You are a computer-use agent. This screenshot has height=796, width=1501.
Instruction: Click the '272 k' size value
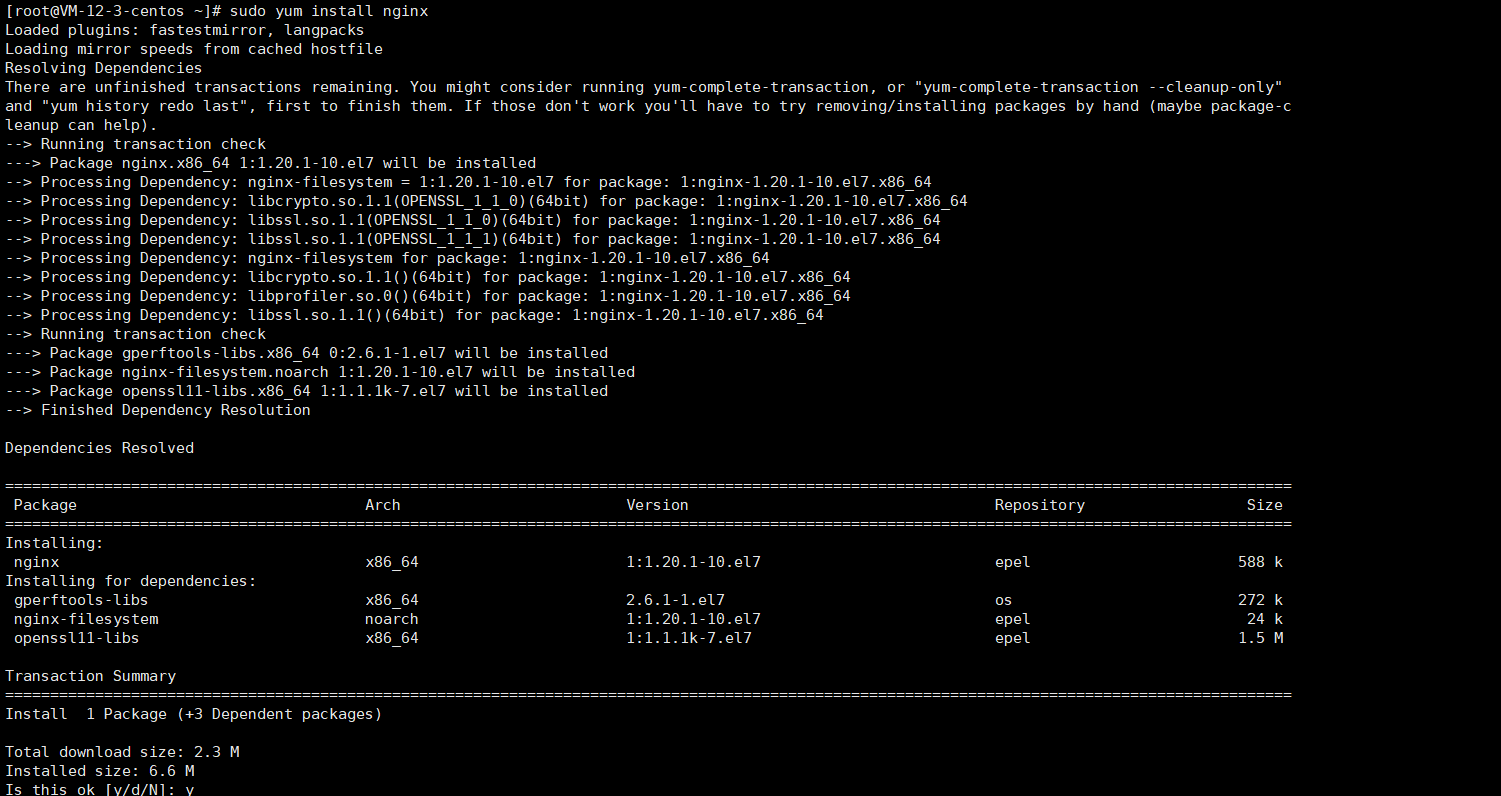1261,600
